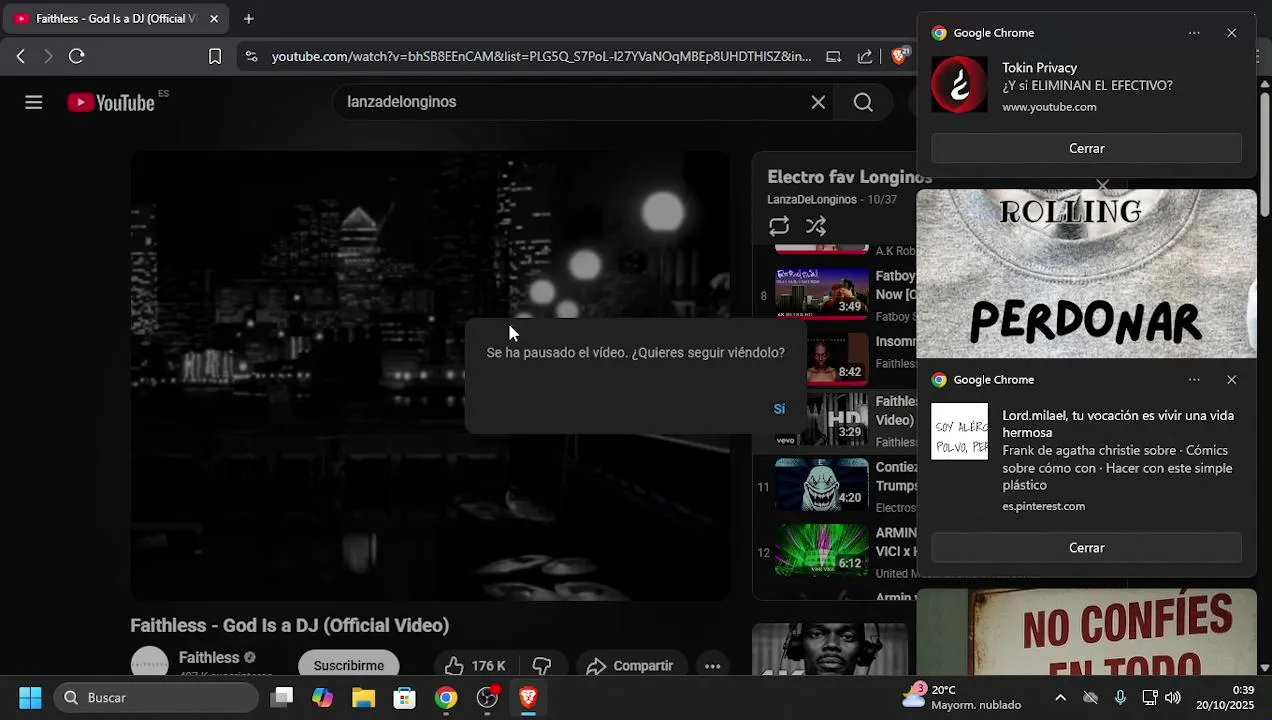The image size is (1272, 720).
Task: Dismiss Pinterest notification with X
Action: [x=1231, y=380]
